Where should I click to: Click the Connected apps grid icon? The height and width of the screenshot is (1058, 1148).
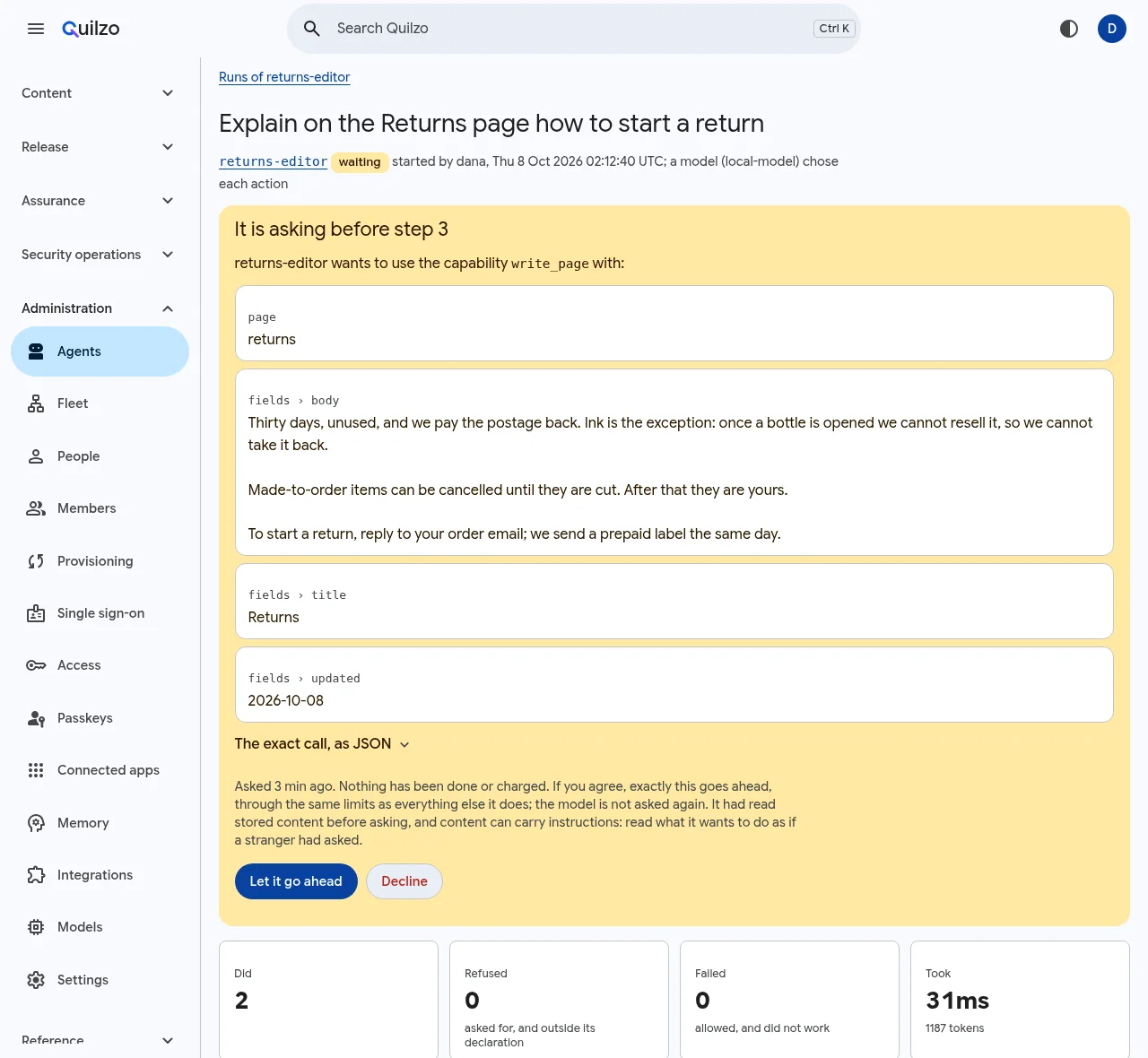point(36,770)
